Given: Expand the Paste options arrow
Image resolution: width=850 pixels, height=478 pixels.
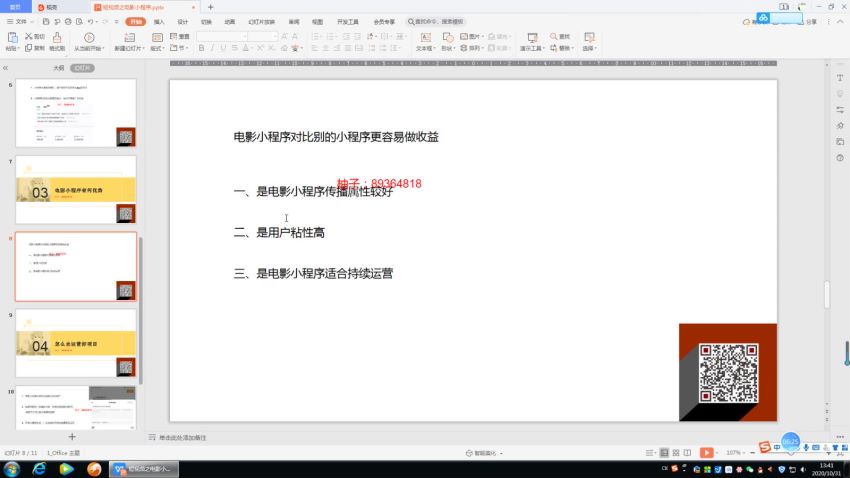Looking at the screenshot, I should coord(18,49).
